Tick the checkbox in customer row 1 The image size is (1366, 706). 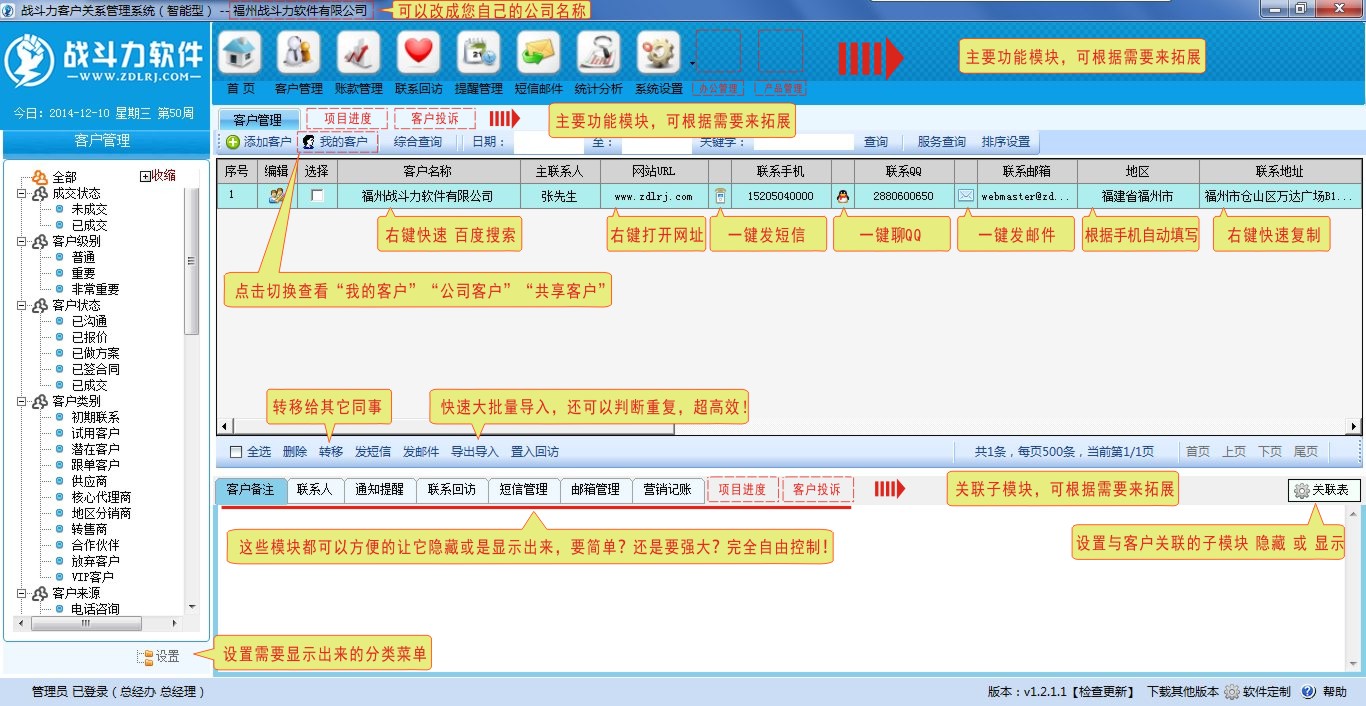(x=318, y=196)
